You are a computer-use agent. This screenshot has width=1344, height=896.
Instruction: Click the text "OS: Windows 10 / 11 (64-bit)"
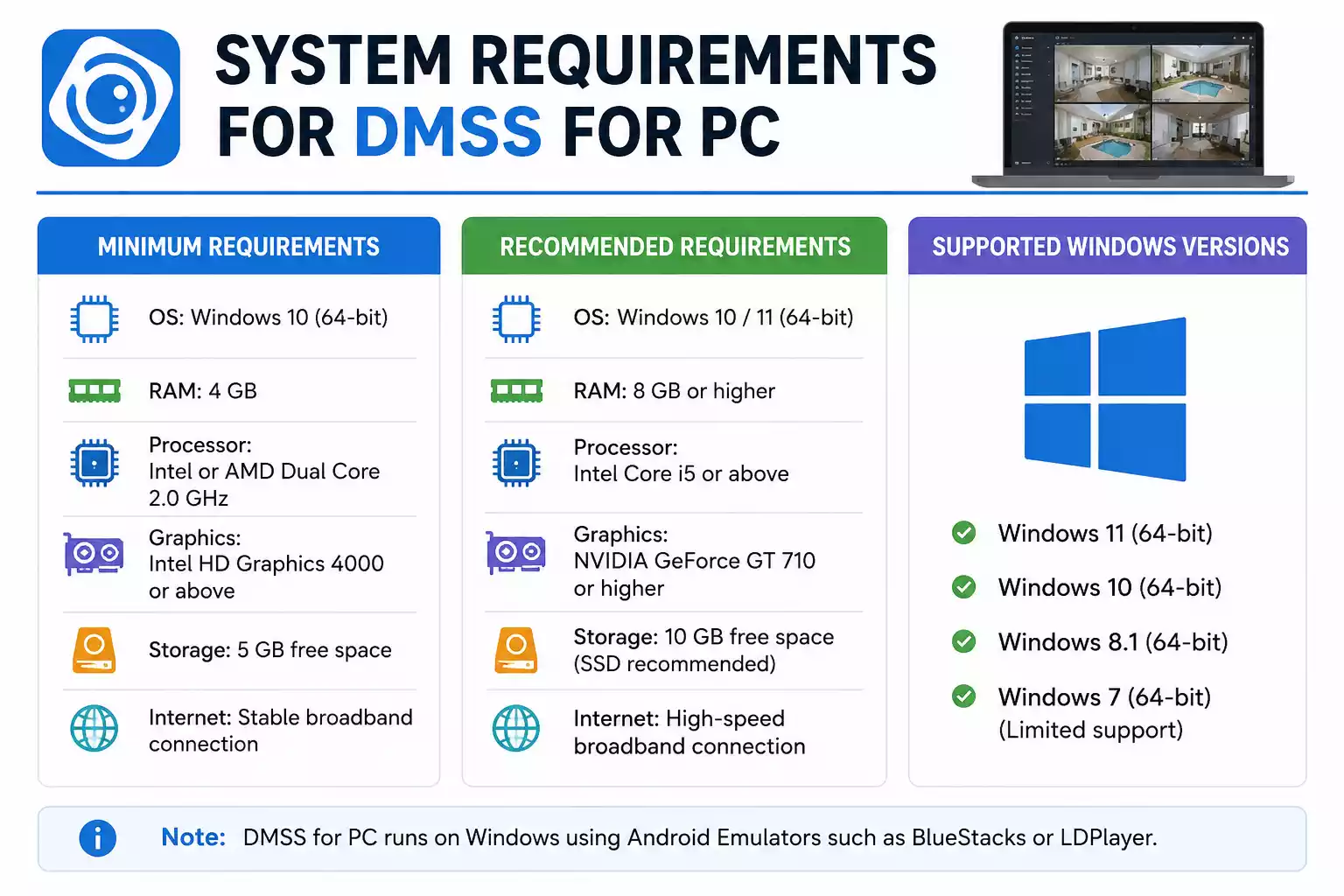pos(714,318)
